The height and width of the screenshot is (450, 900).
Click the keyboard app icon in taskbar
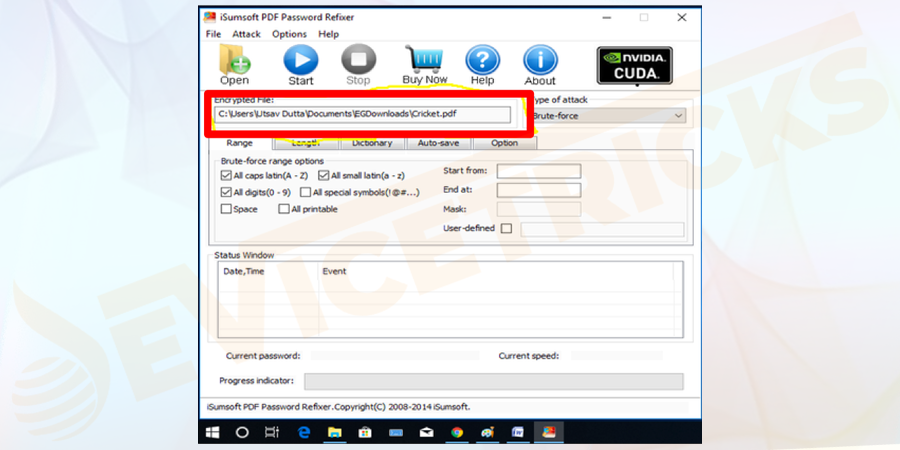click(x=395, y=432)
